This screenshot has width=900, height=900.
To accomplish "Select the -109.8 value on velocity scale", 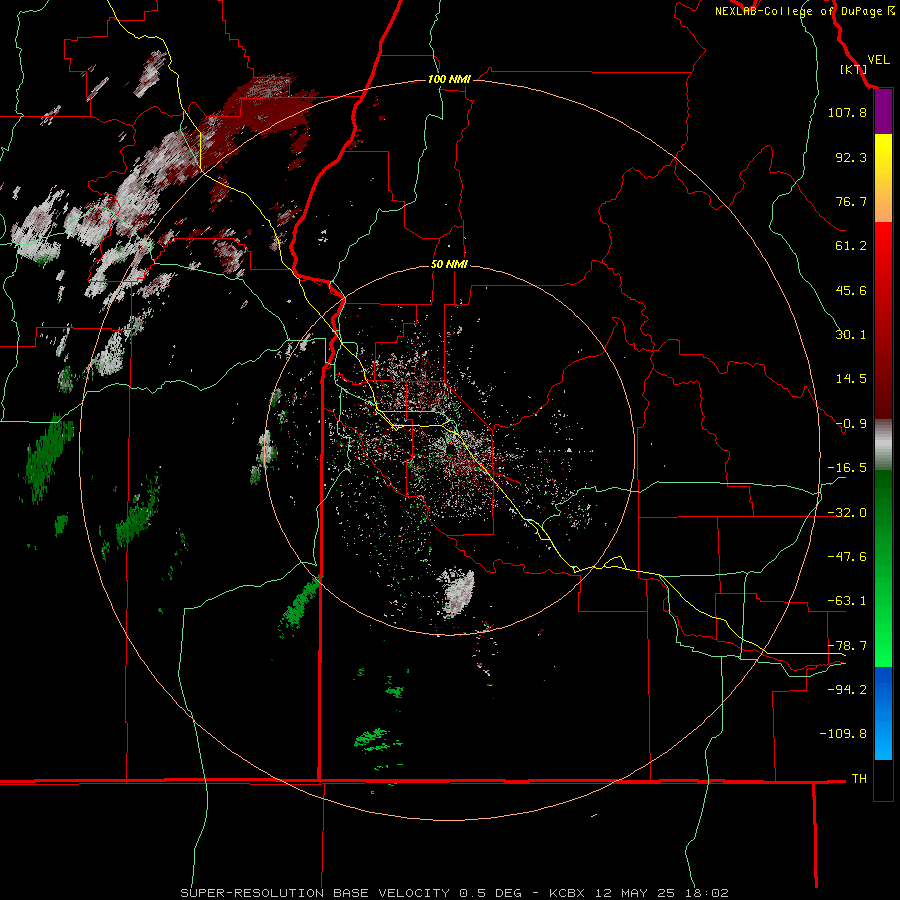I will (x=843, y=734).
